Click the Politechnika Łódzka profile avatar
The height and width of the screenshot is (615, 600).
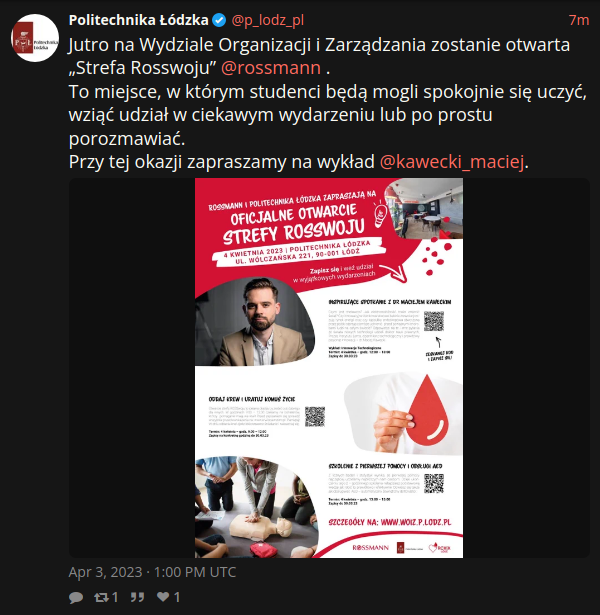click(35, 38)
